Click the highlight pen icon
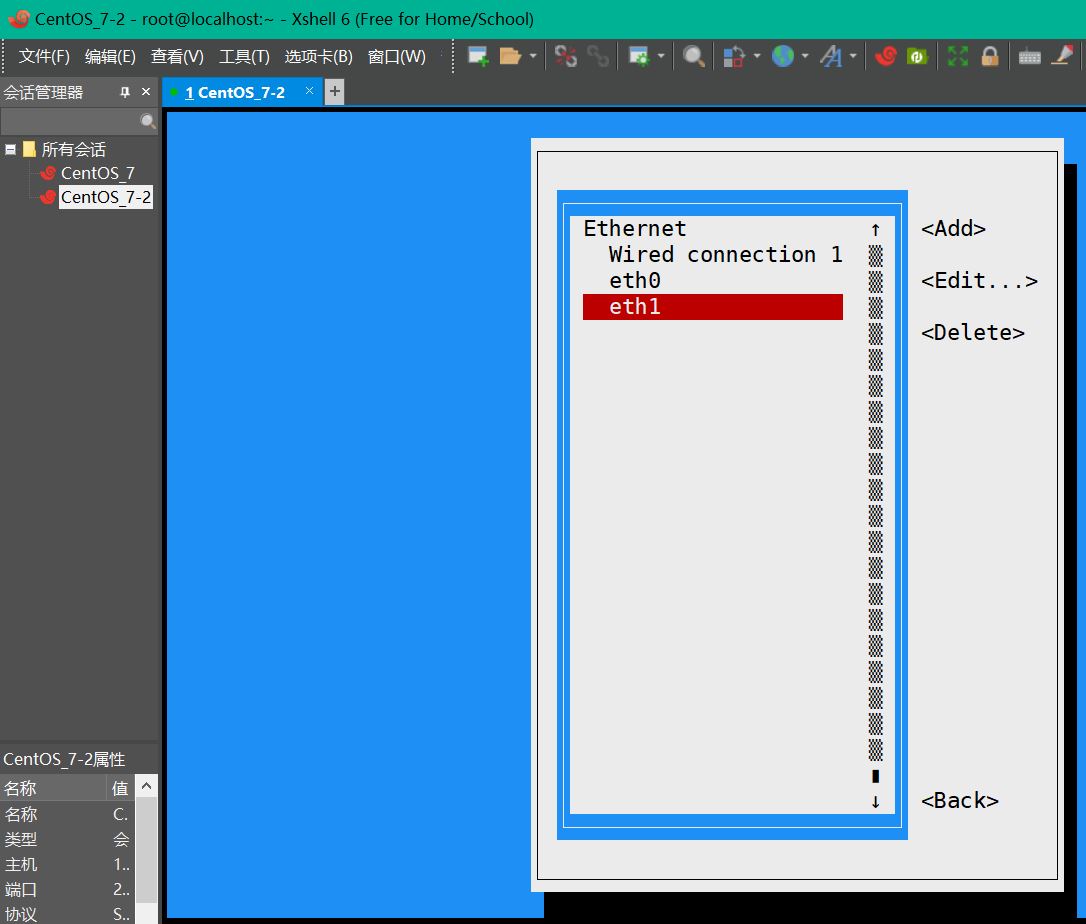The width and height of the screenshot is (1086, 924). pyautogui.click(x=1062, y=55)
